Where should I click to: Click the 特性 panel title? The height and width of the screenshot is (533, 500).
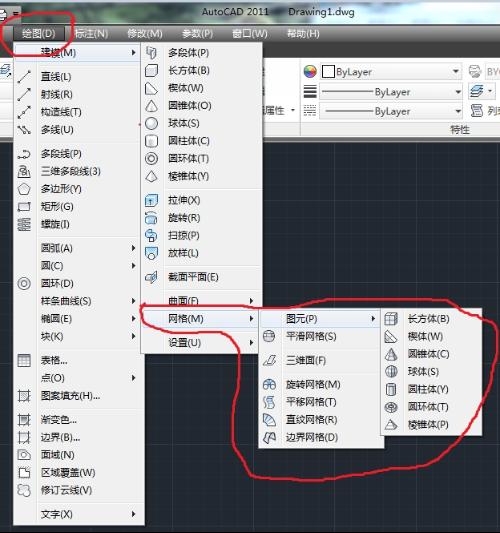tap(460, 130)
